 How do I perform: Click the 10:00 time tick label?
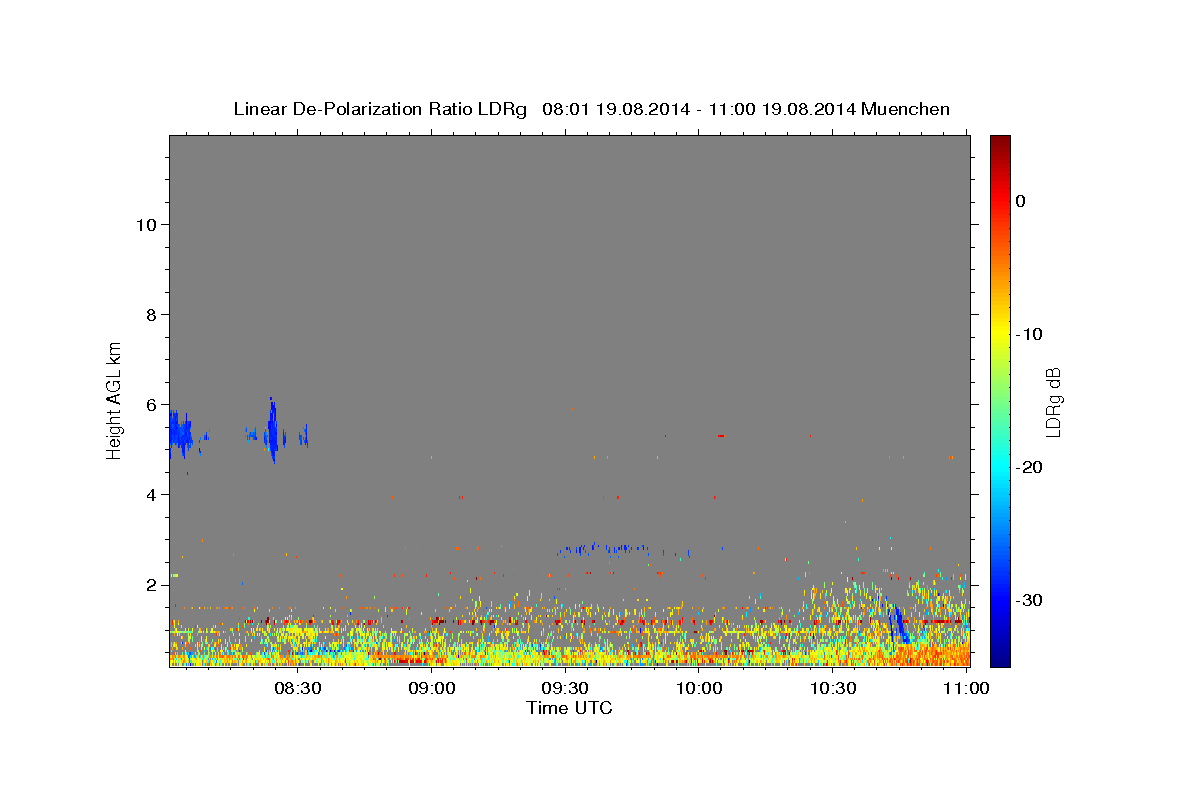(x=699, y=688)
